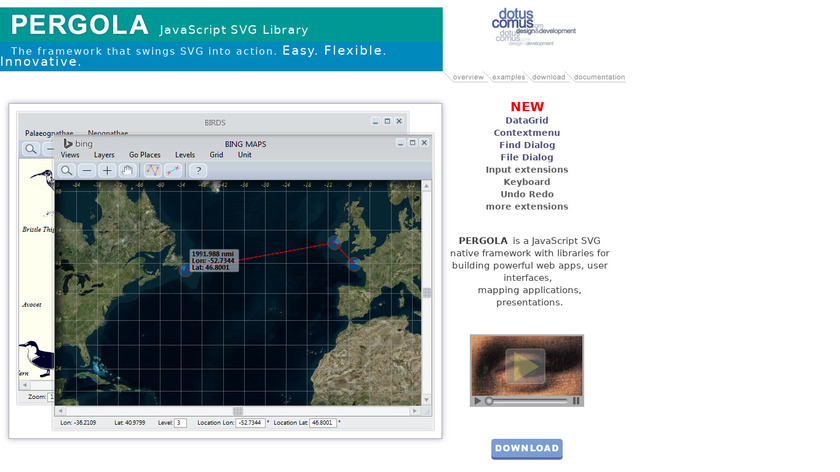The image size is (840, 472).
Task: Click the large play overlay on video thumbnail
Action: point(525,366)
